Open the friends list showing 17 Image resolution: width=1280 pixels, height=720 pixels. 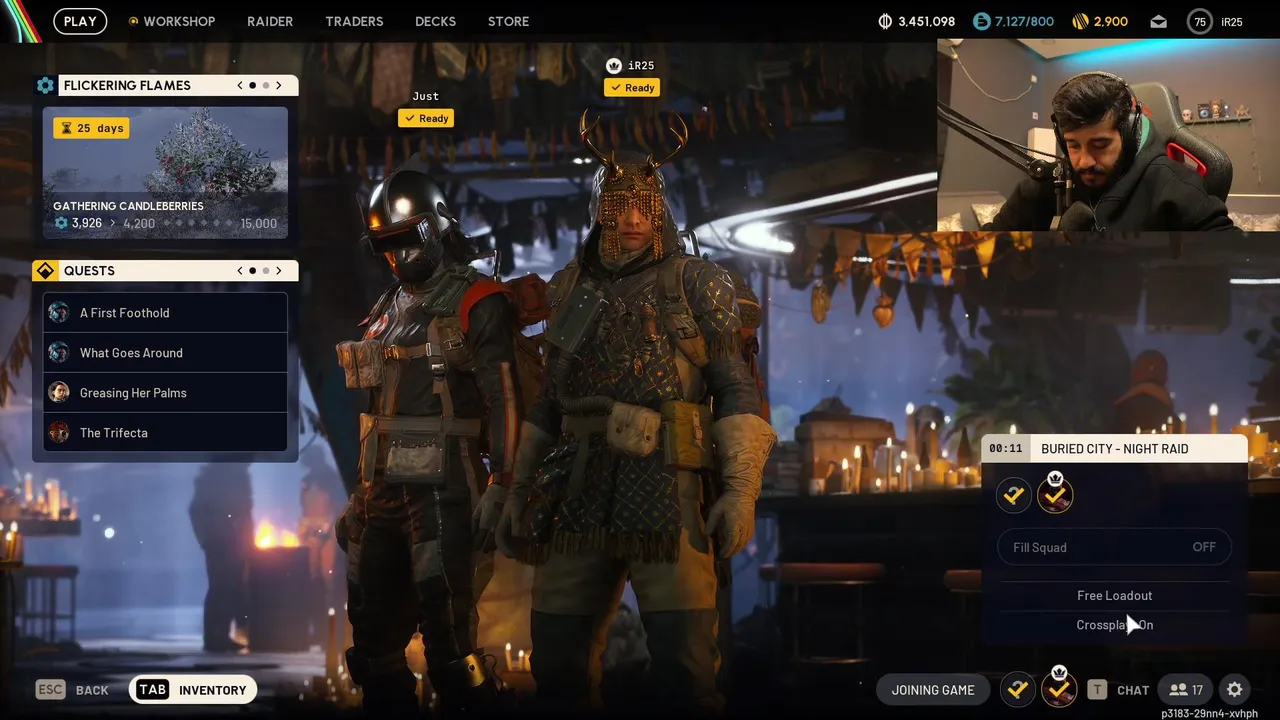point(1186,690)
